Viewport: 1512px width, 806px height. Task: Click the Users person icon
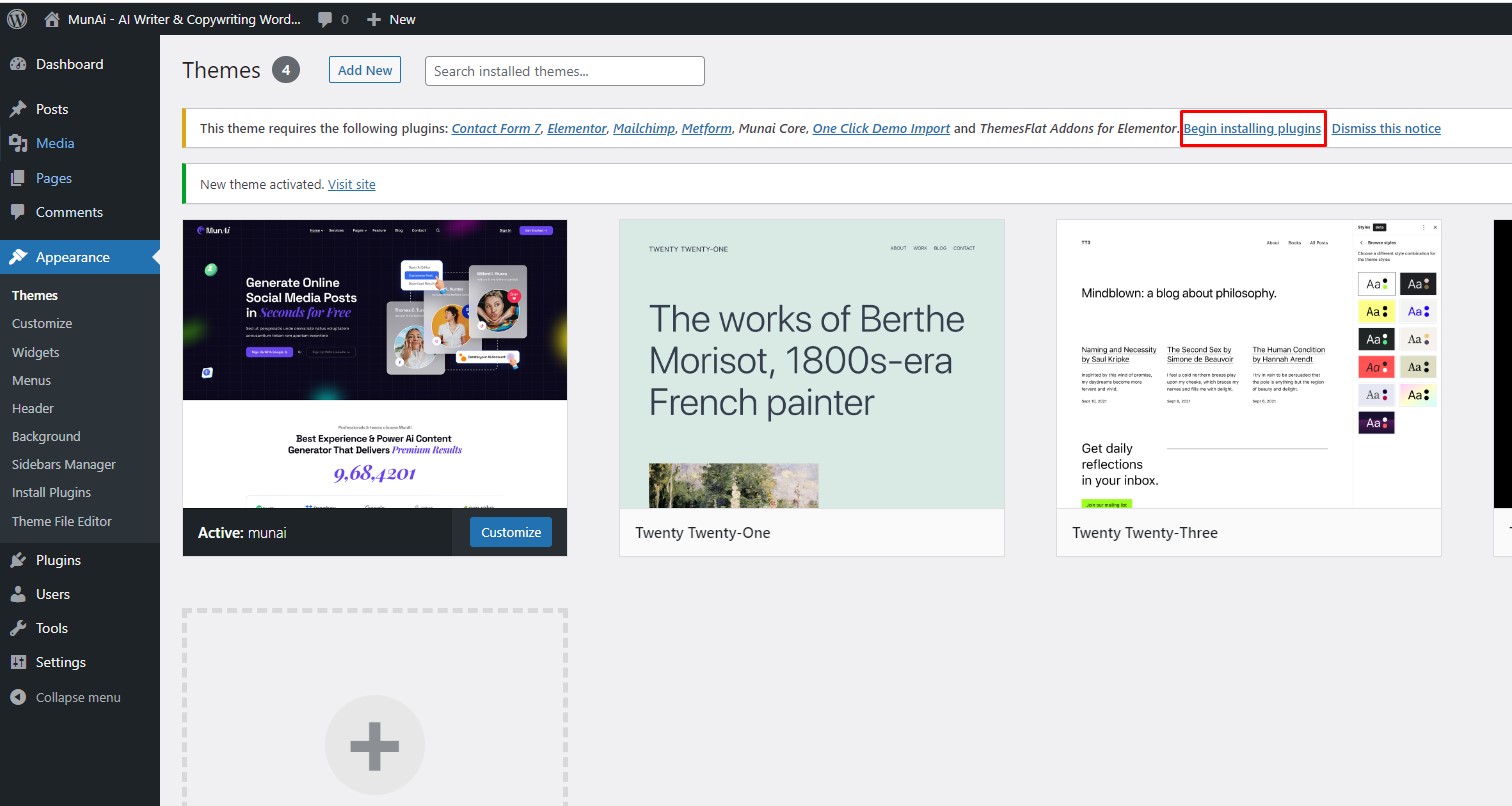point(18,594)
